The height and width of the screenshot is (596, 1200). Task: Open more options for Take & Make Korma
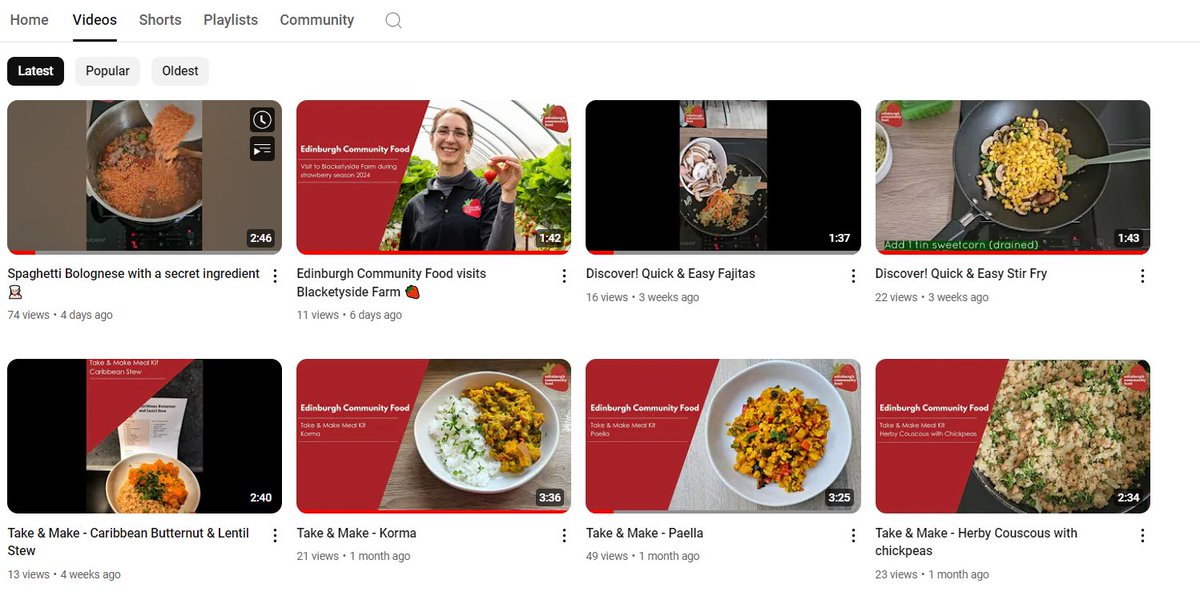564,536
